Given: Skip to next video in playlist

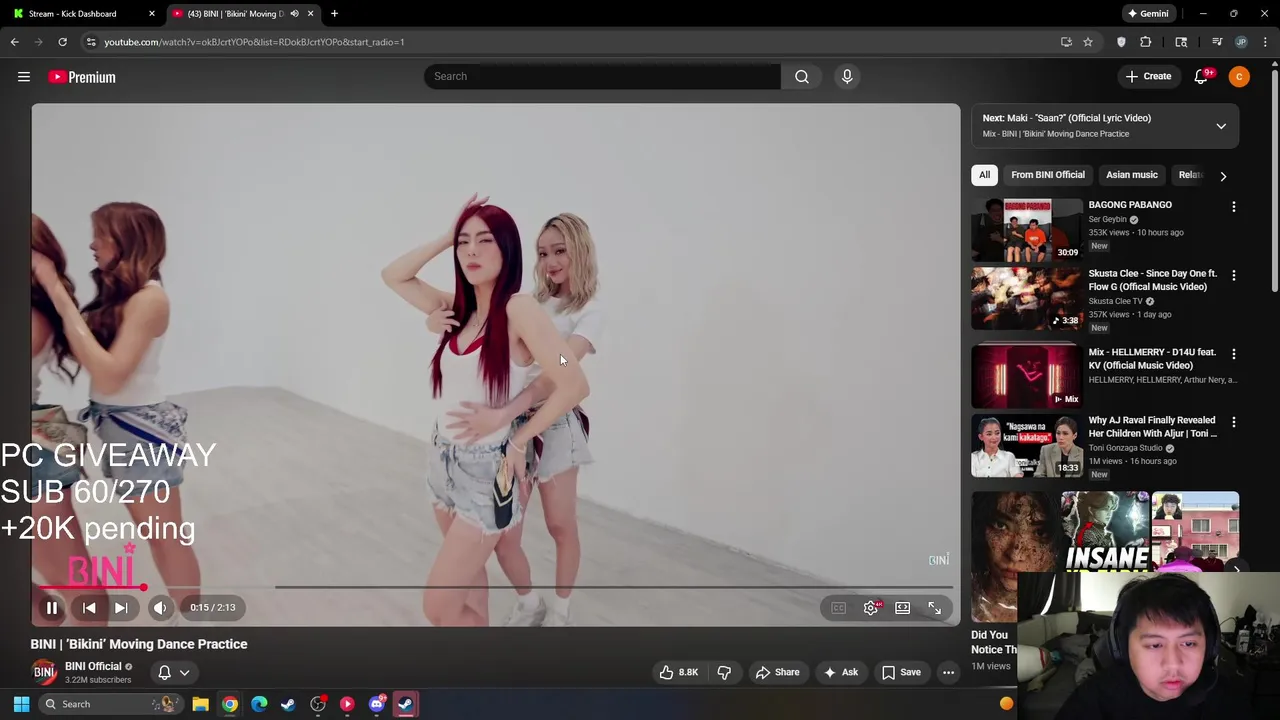Looking at the screenshot, I should (121, 607).
